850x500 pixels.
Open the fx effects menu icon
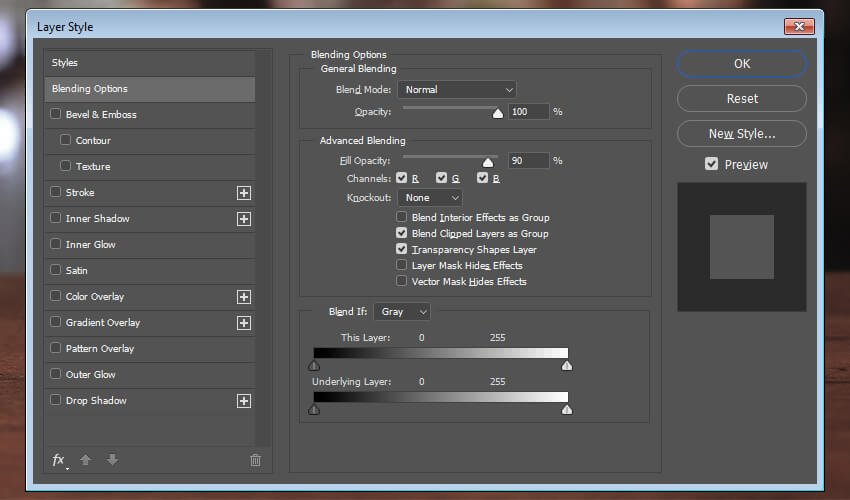[59, 460]
